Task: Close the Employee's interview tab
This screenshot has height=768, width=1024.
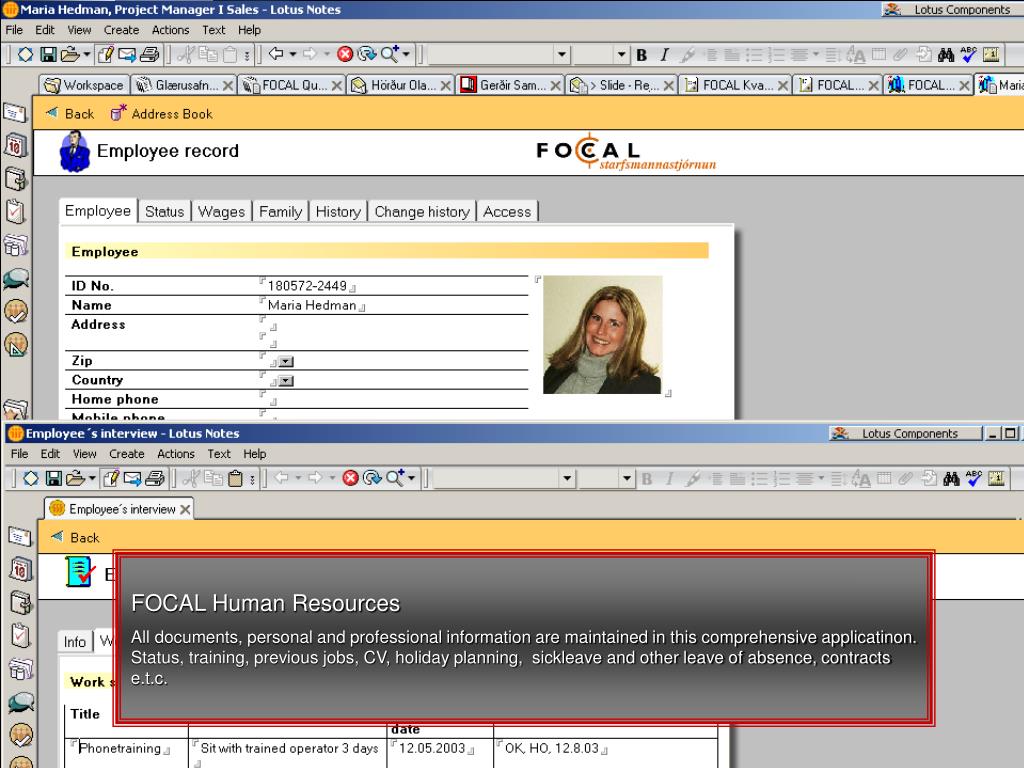Action: (185, 509)
